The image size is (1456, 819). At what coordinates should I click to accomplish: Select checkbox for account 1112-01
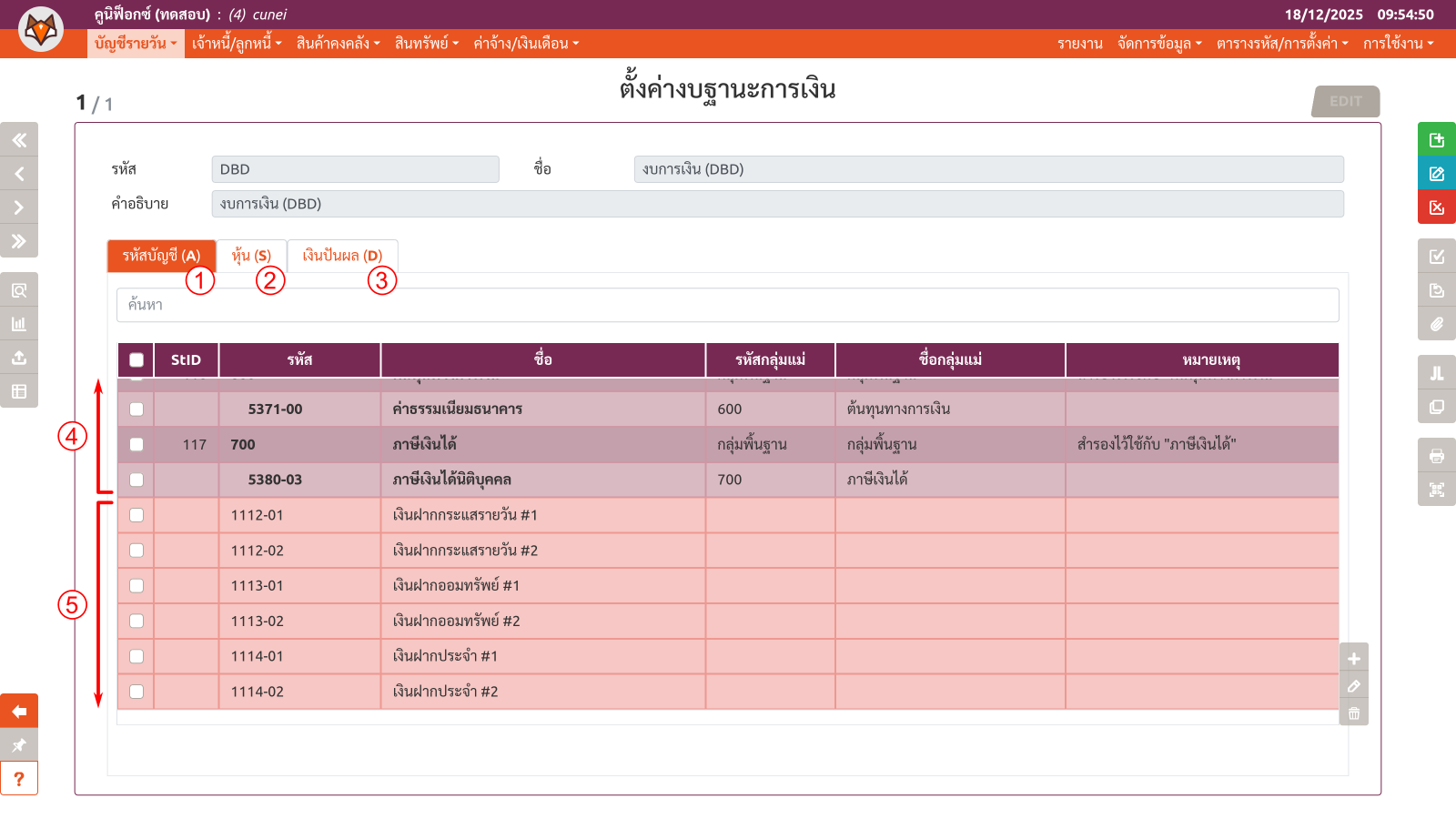(136, 515)
